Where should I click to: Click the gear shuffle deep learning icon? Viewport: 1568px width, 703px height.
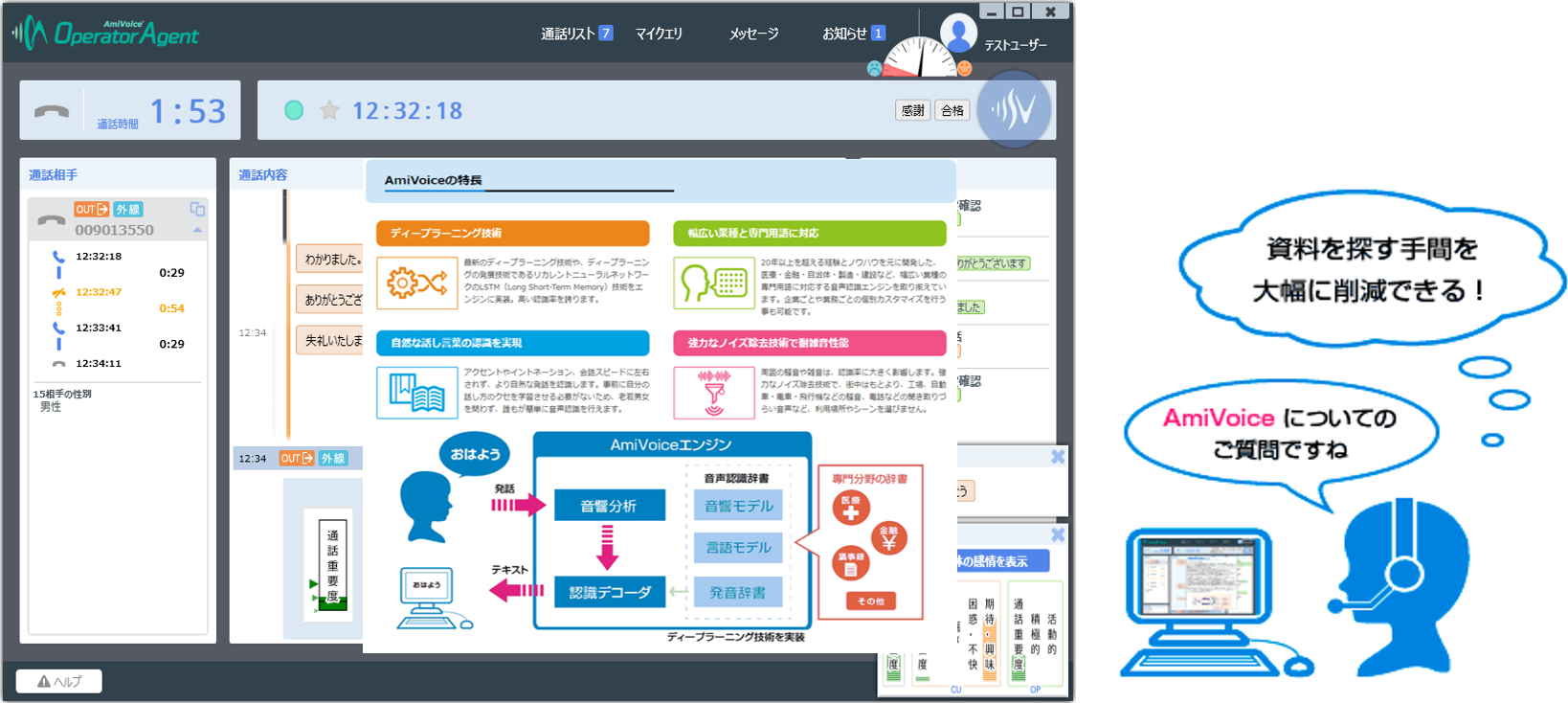tap(417, 283)
